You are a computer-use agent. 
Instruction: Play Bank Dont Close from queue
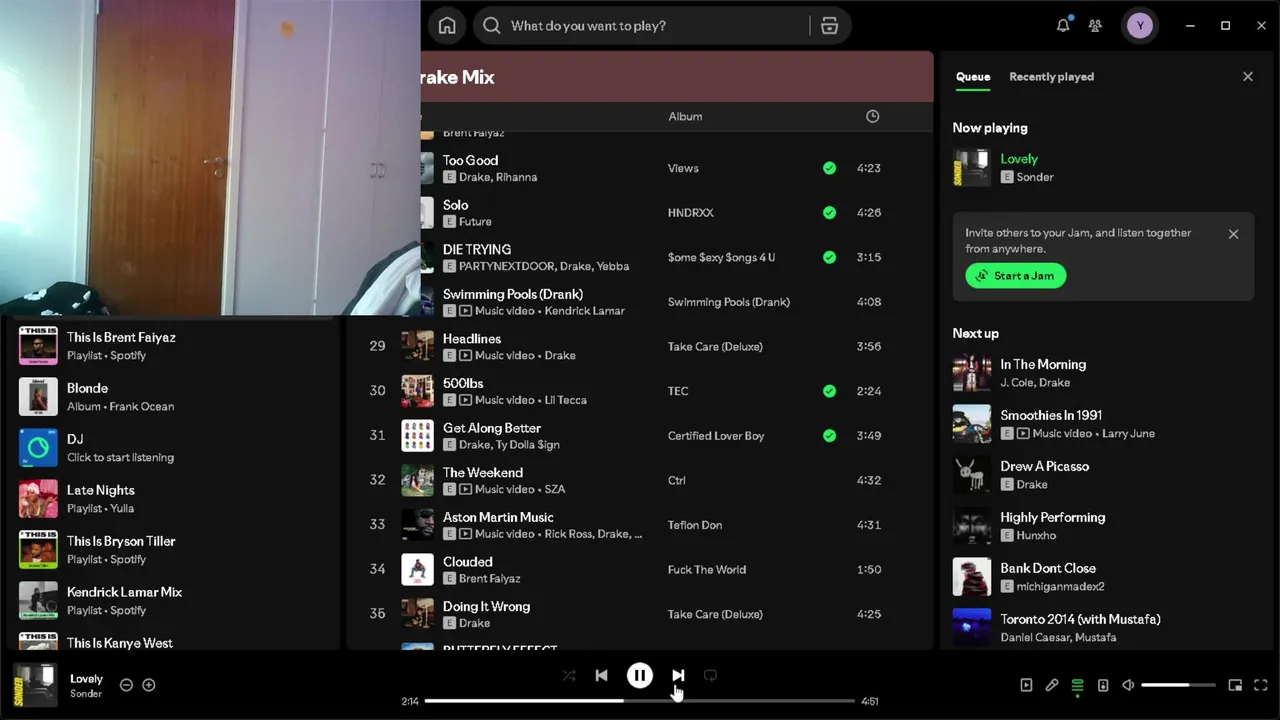(x=1104, y=577)
